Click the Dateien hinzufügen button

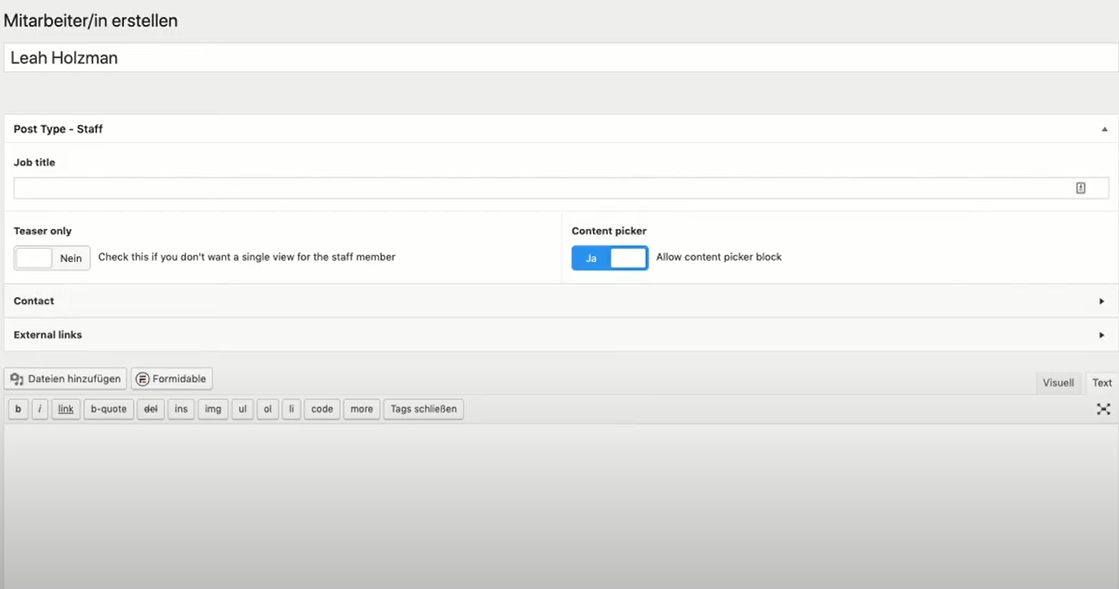[65, 379]
